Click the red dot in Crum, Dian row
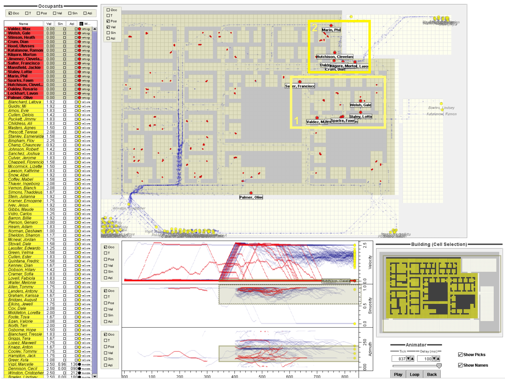Image resolution: width=506 pixels, height=380 pixels. [x=79, y=42]
